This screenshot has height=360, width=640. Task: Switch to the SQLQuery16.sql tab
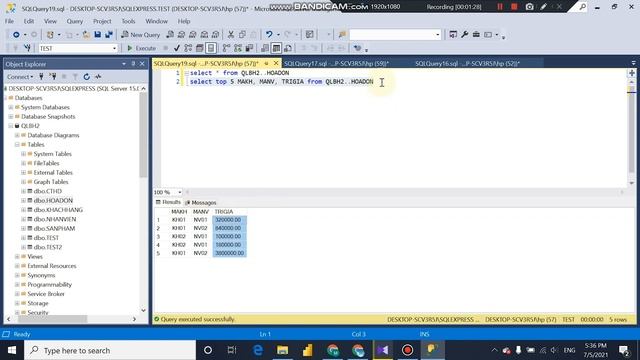click(467, 64)
